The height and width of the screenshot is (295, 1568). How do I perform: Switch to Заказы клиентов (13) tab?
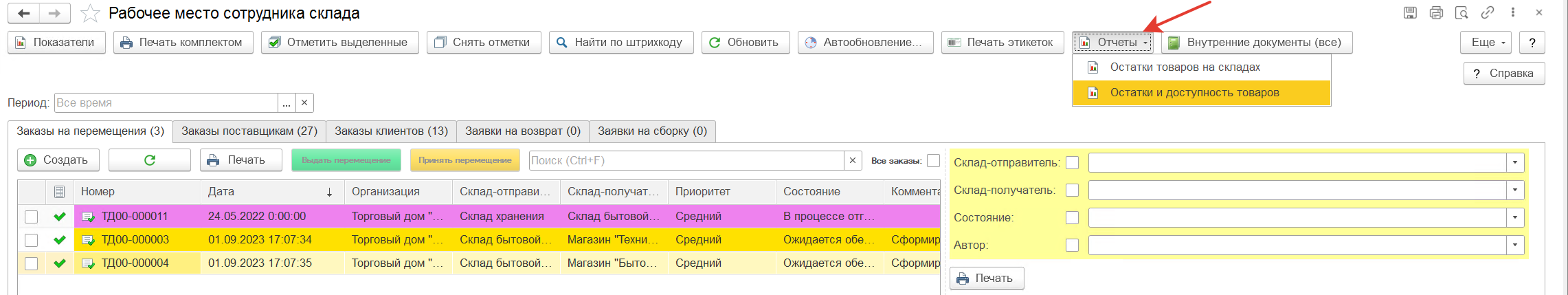[x=391, y=131]
